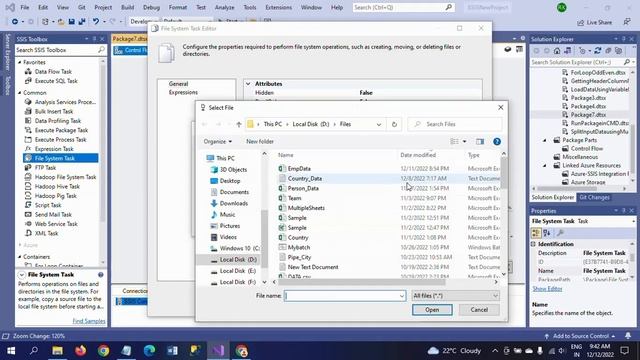Collapse the Favorites group in toolbox

pos(20,62)
